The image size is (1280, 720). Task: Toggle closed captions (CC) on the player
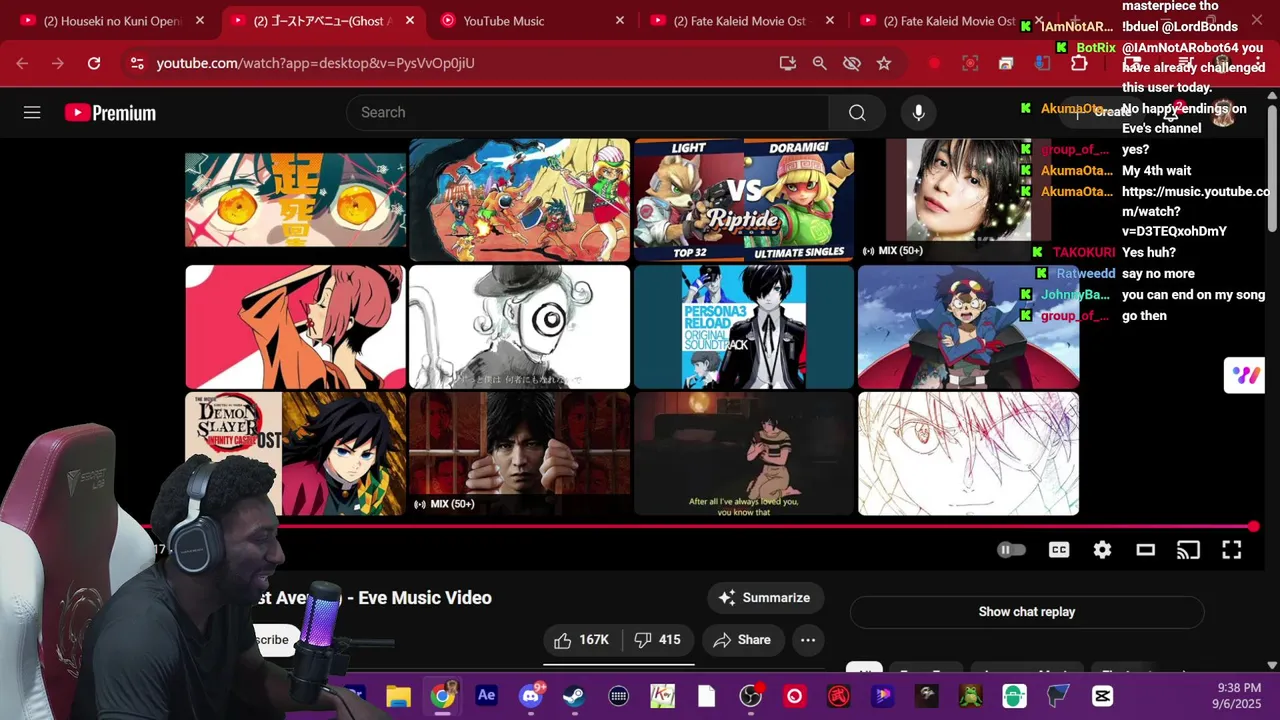coord(1058,550)
